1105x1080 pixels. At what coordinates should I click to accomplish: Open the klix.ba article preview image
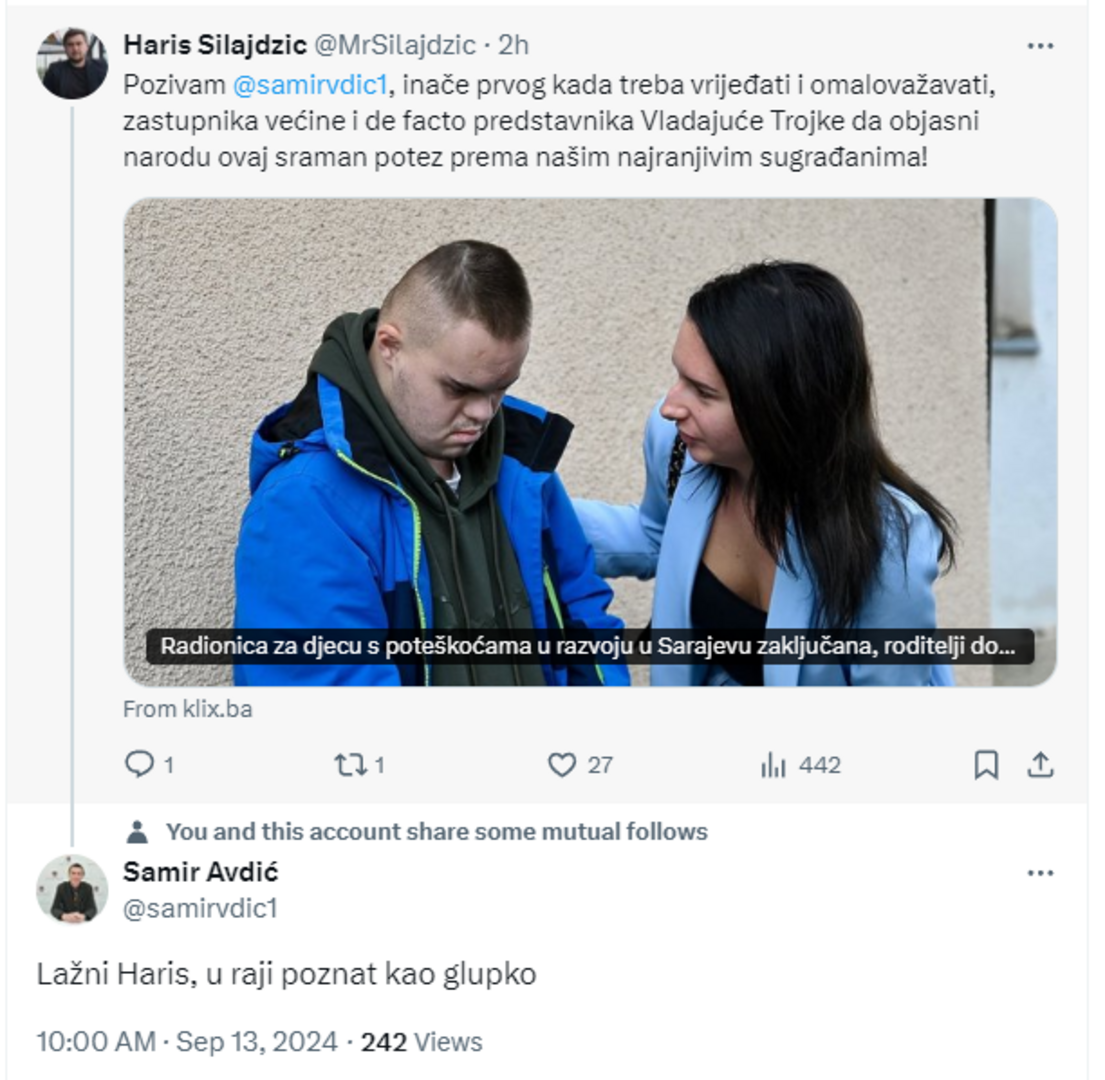[590, 442]
